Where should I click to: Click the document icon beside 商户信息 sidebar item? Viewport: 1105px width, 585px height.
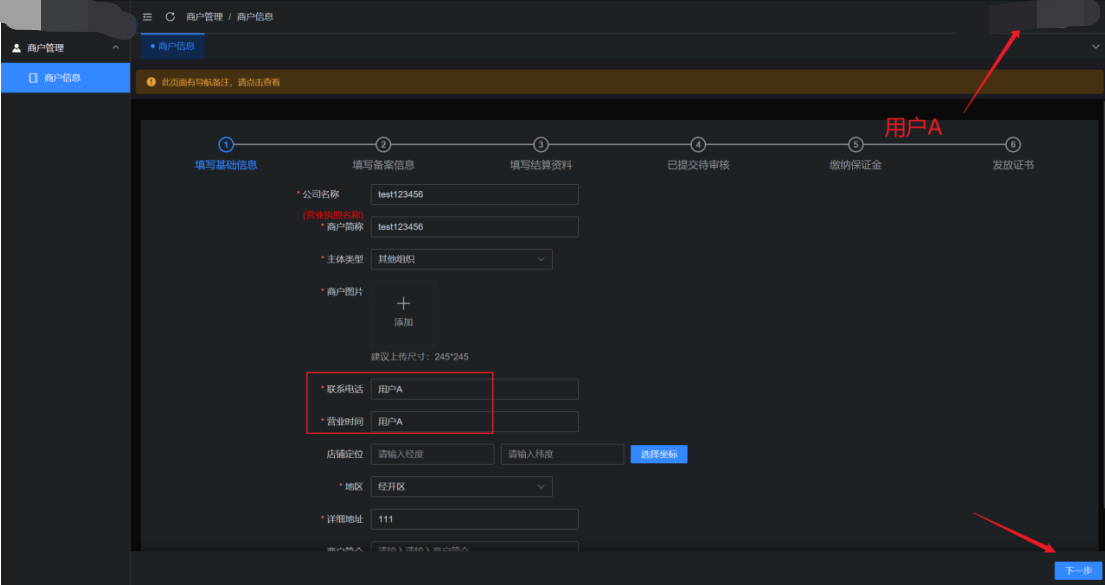(33, 78)
